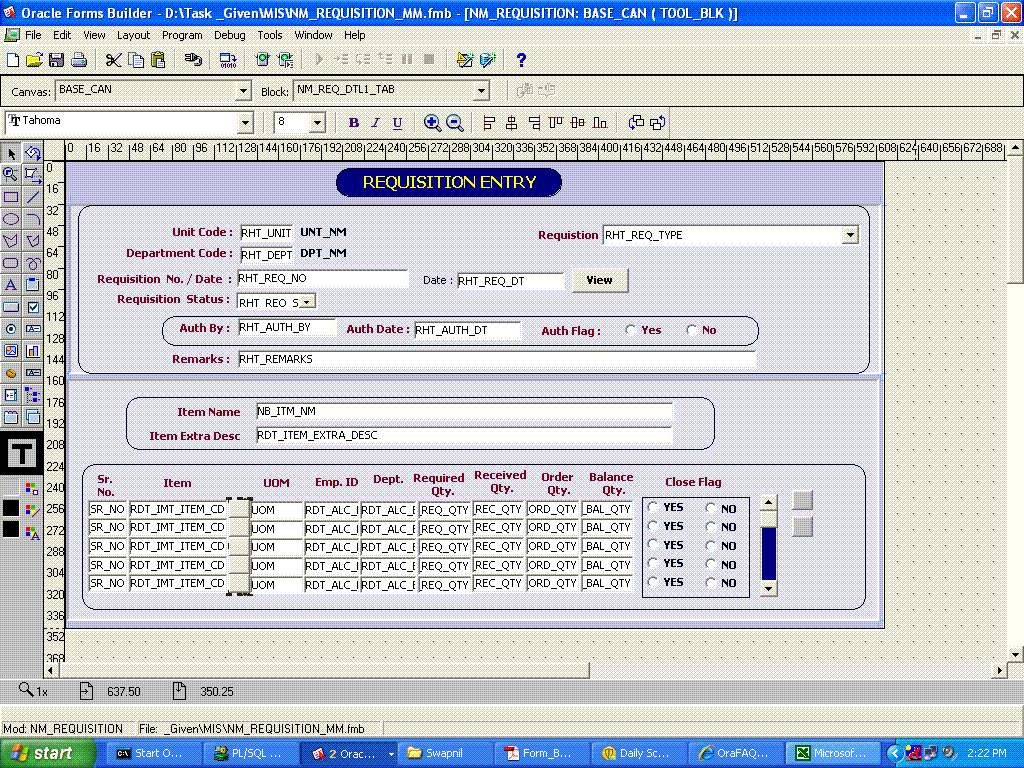Toggle Bold text formatting

(353, 123)
